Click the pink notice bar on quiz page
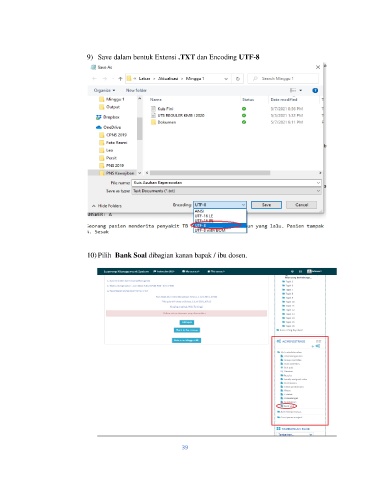This screenshot has height=480, width=370. tap(186, 313)
